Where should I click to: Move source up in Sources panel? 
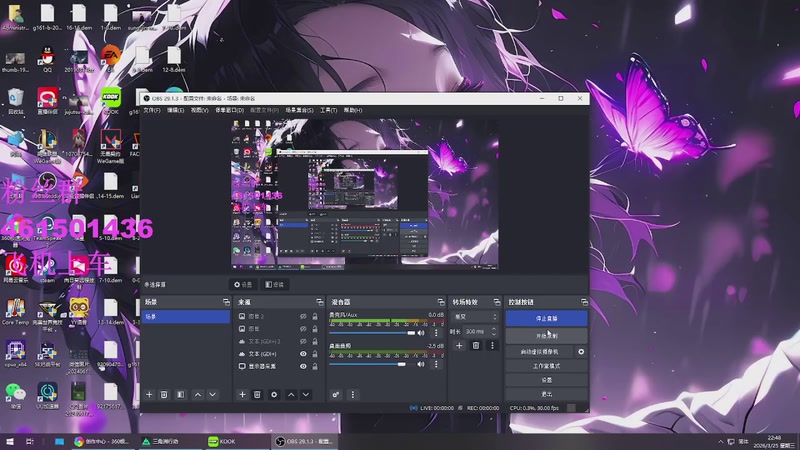291,394
